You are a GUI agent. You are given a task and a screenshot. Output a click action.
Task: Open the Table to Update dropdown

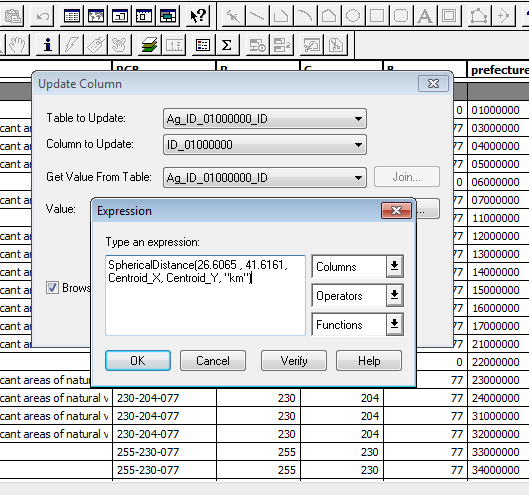265,118
